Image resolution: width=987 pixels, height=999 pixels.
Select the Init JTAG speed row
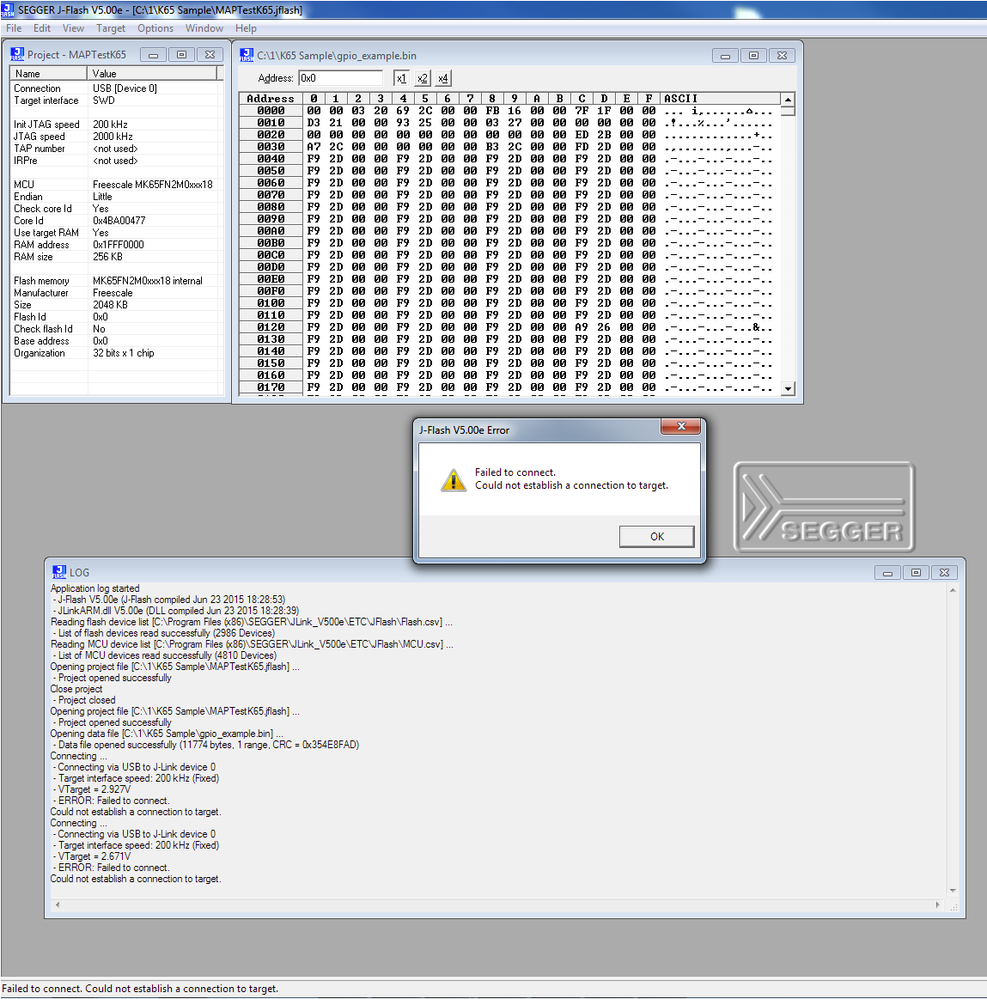[x=116, y=124]
